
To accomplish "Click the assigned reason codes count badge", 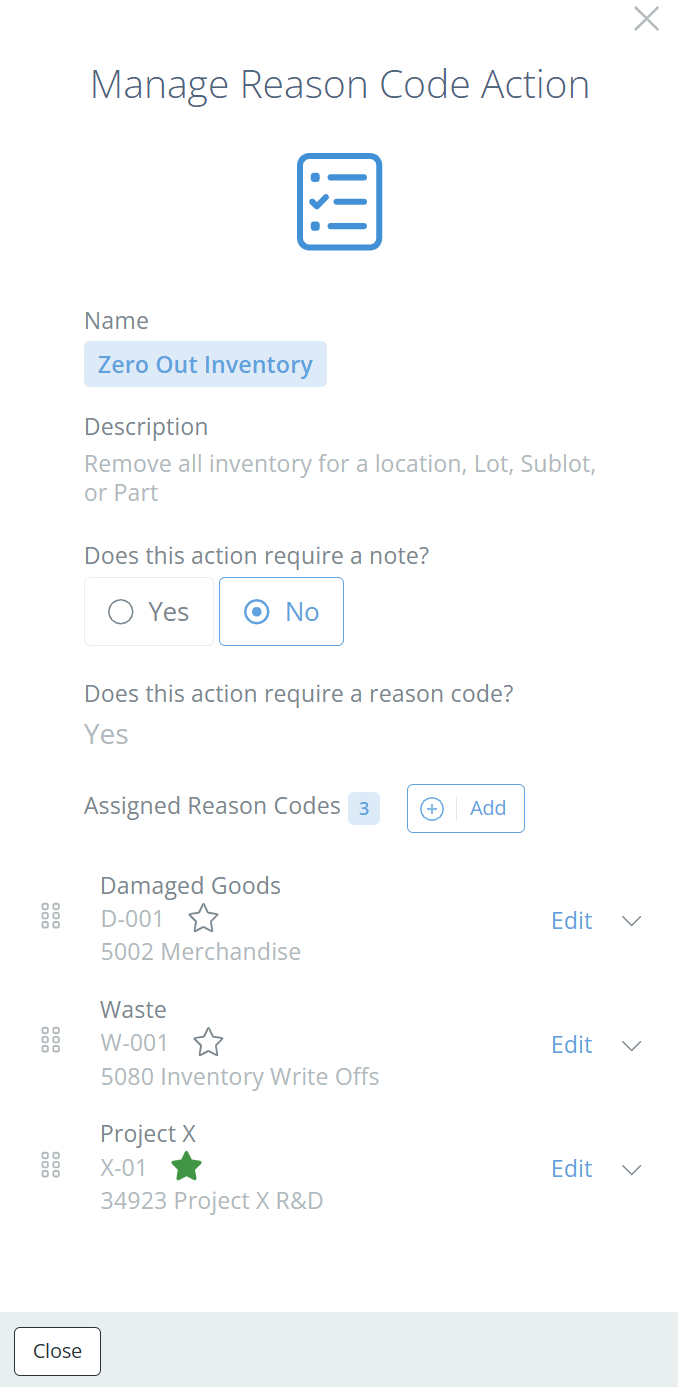I will pos(364,808).
